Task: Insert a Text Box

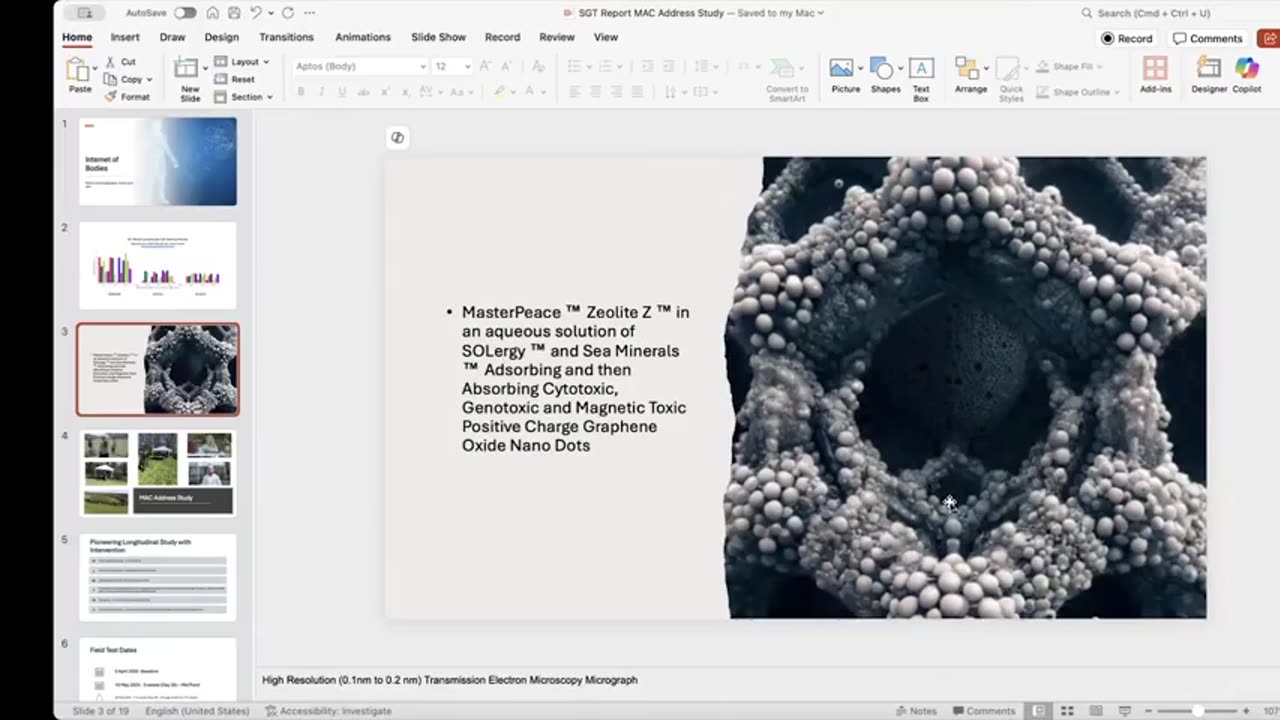Action: click(921, 79)
